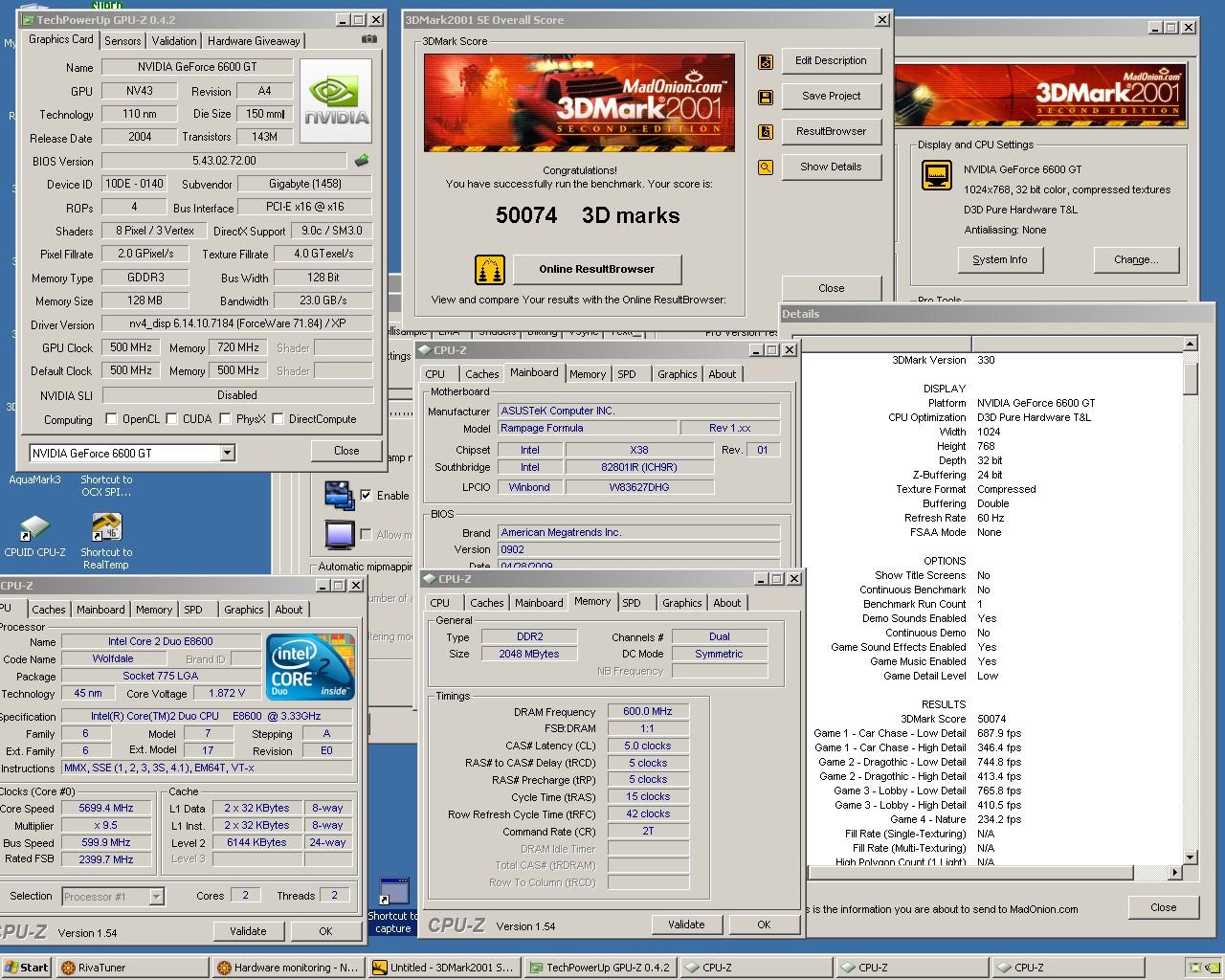The height and width of the screenshot is (980, 1225).
Task: Enable the CUDA checkbox in GPU-Z
Action: 171,418
